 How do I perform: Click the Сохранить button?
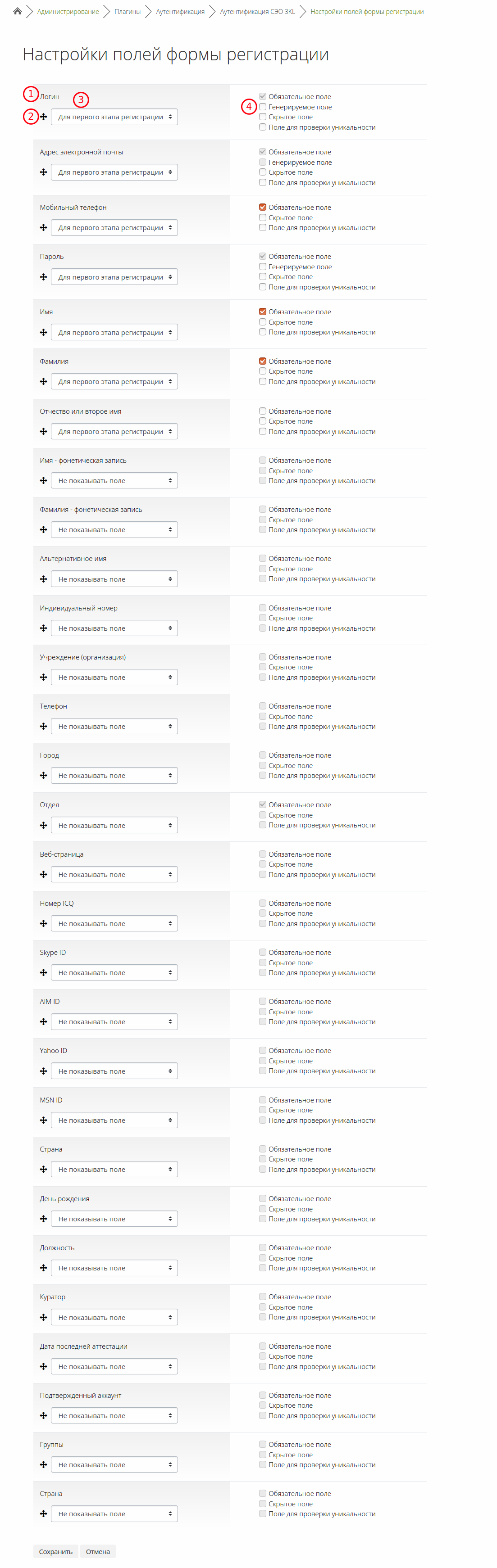(55, 1551)
